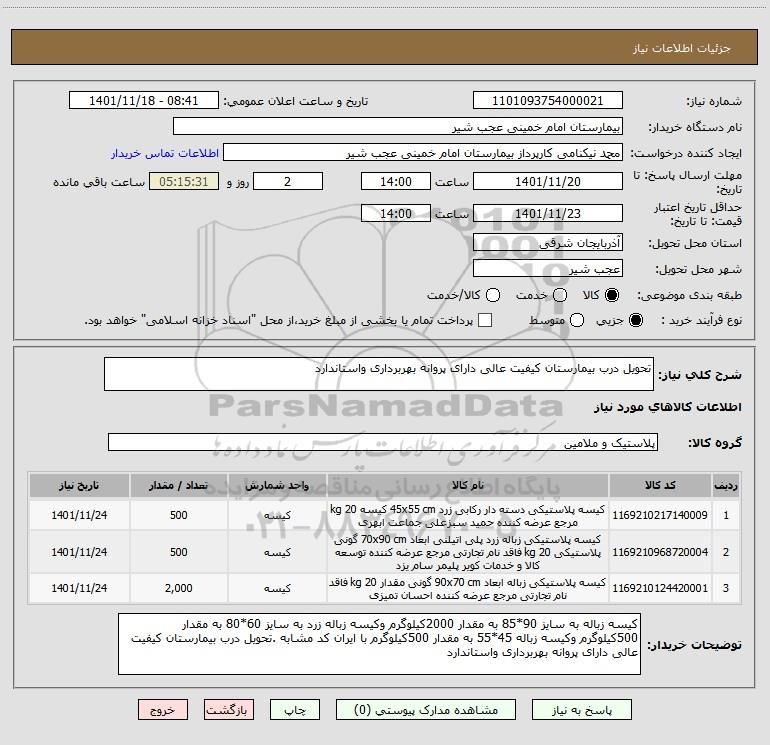770x745 pixels.
Task: Click the row 1 item name کیسه پلاستیکی دسته دار
Action: (468, 516)
